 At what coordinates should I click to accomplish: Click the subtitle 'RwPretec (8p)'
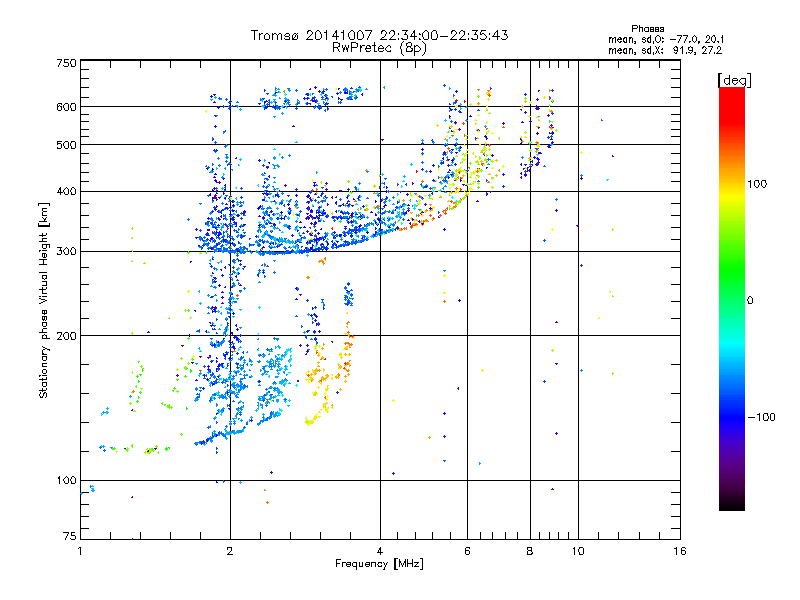click(x=379, y=48)
